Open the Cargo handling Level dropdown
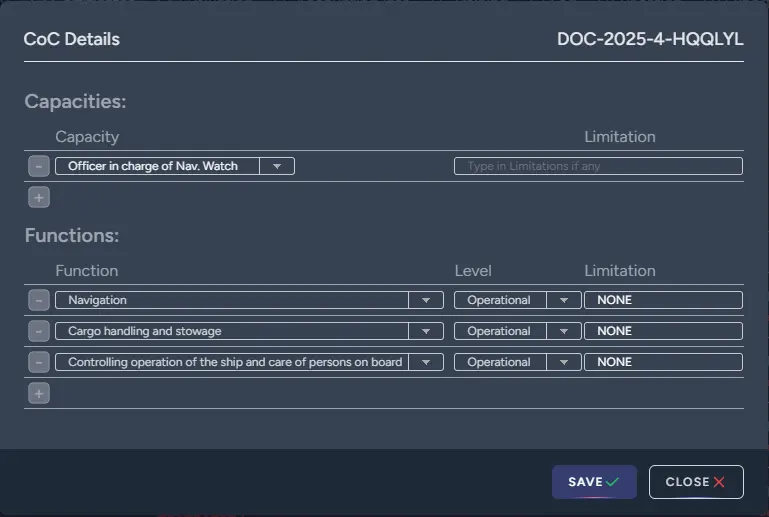 coord(564,331)
